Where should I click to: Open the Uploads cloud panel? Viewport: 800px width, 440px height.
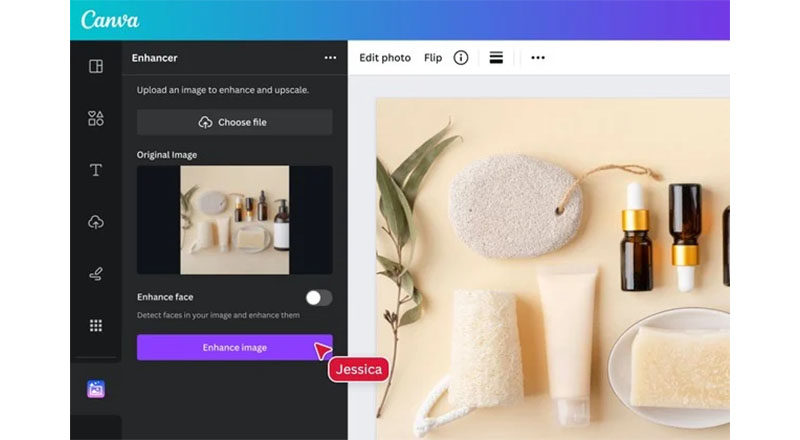tap(96, 222)
